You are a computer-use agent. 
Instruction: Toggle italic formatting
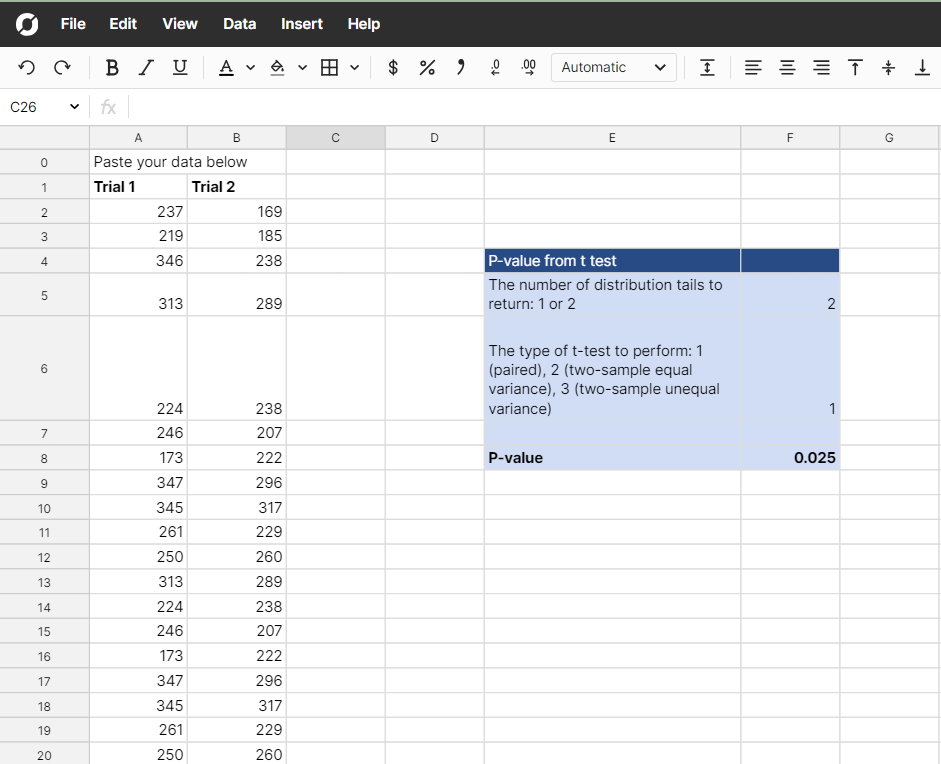146,67
